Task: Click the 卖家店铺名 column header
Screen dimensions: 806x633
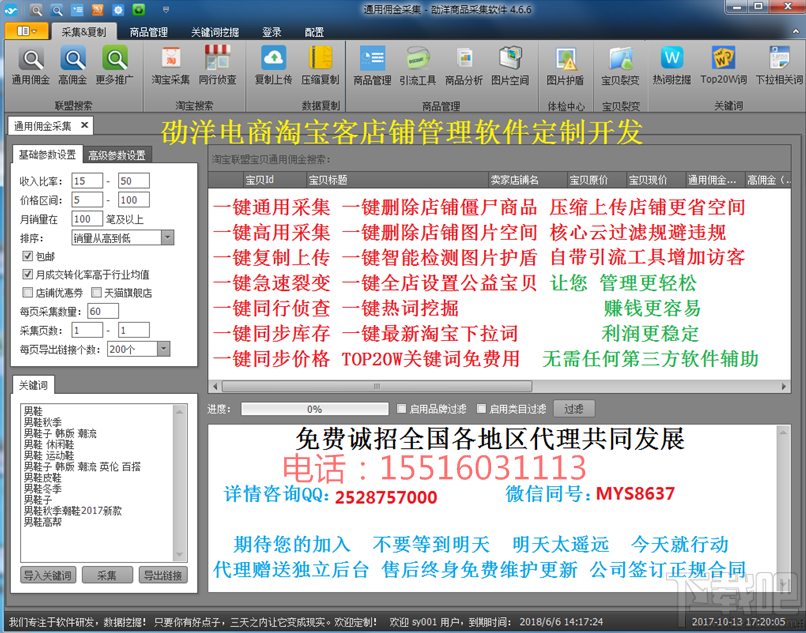Action: pos(527,180)
